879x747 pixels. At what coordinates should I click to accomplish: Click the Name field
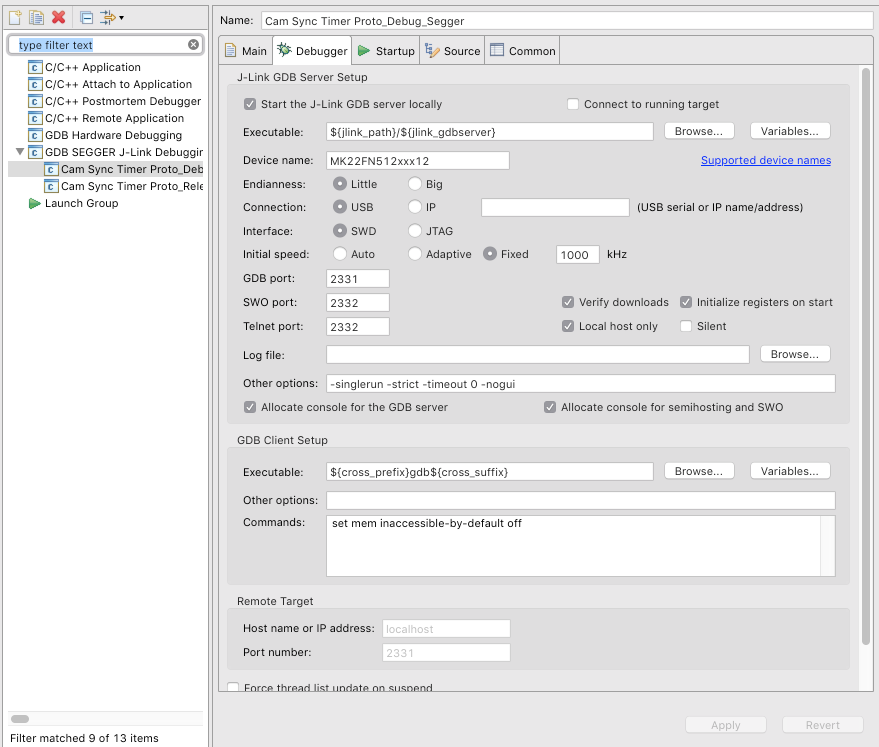pos(566,21)
